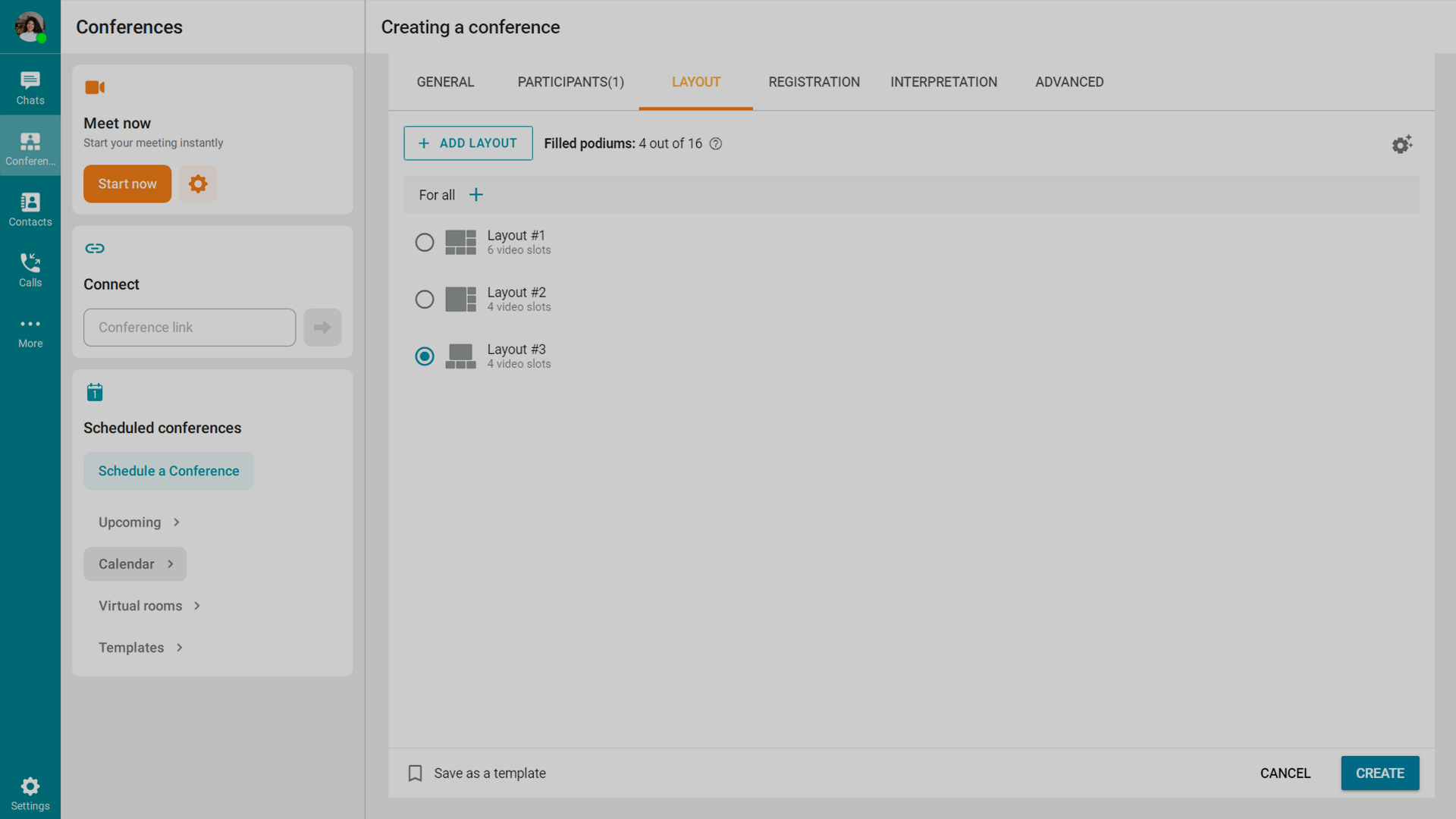Open the Advanced tab
Screen dimensions: 1456x819
(1069, 82)
